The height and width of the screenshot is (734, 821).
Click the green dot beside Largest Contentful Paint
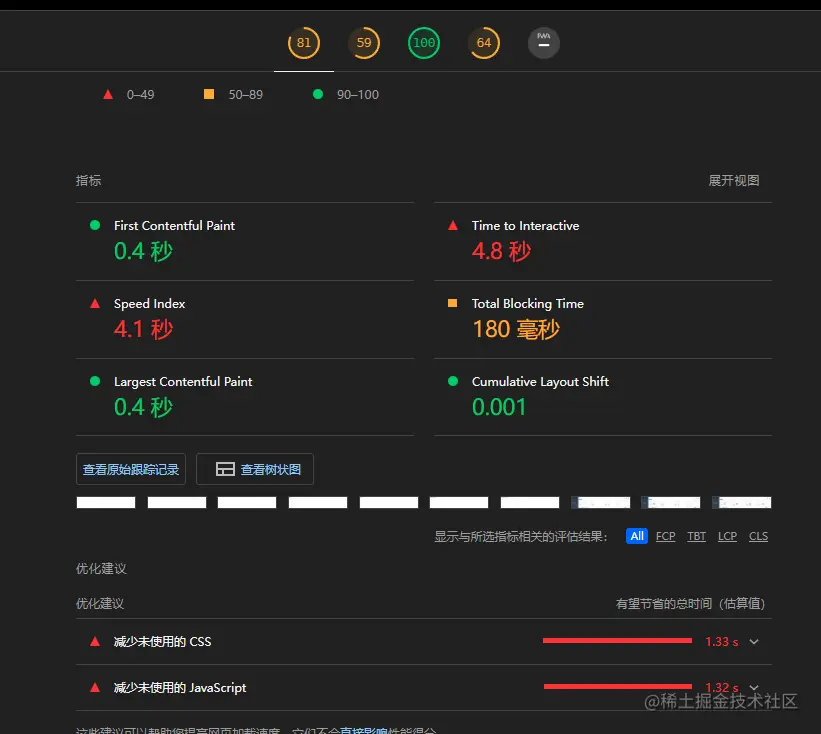click(95, 381)
